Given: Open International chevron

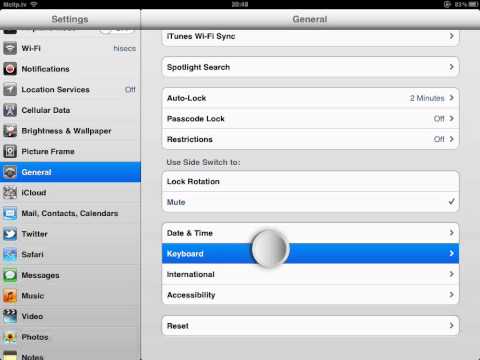Looking at the screenshot, I should coord(452,274).
